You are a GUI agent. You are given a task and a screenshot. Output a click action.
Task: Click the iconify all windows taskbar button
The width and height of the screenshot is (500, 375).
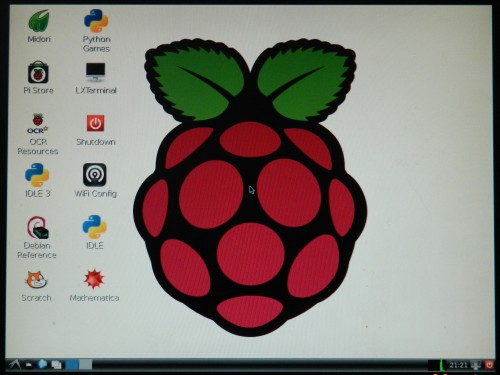[56, 365]
